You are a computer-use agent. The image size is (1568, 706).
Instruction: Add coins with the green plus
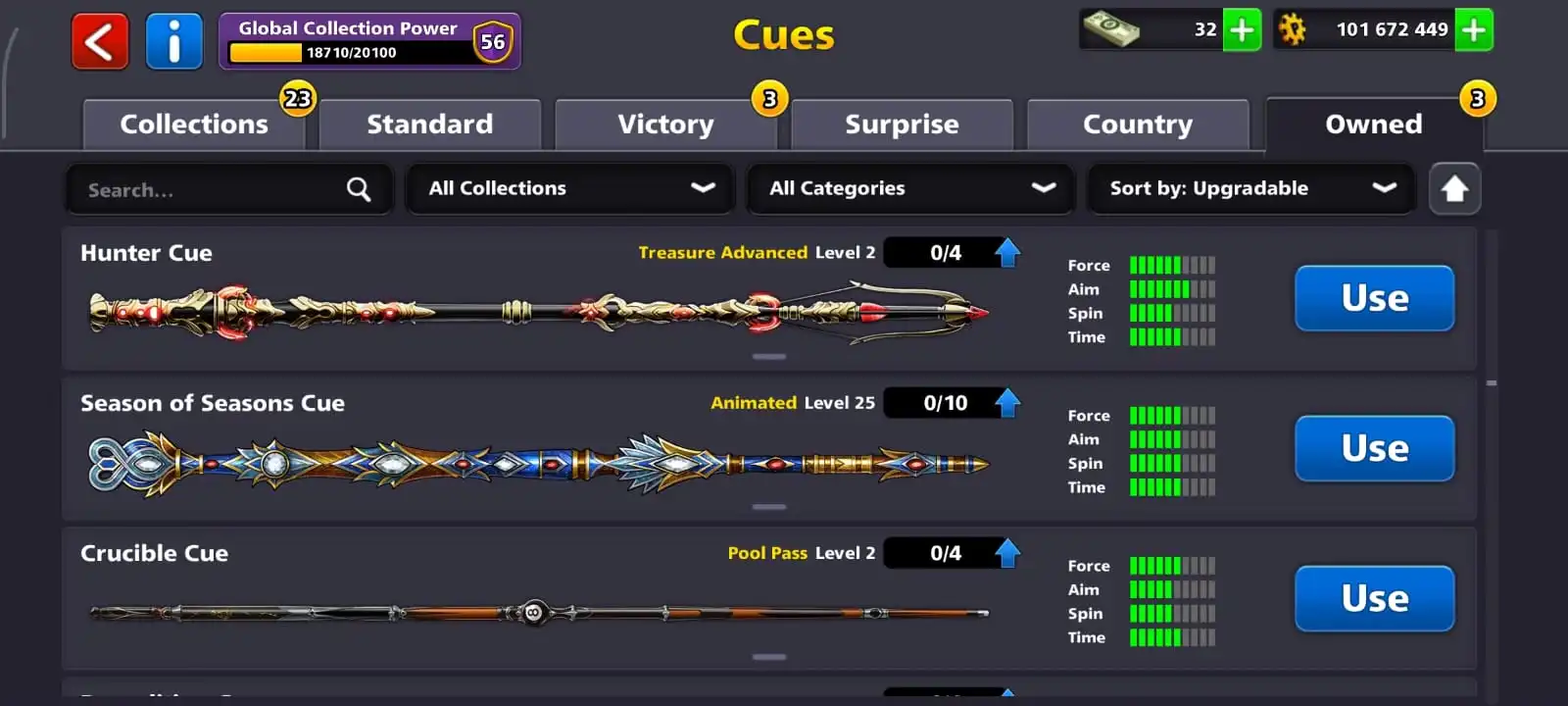click(x=1474, y=30)
